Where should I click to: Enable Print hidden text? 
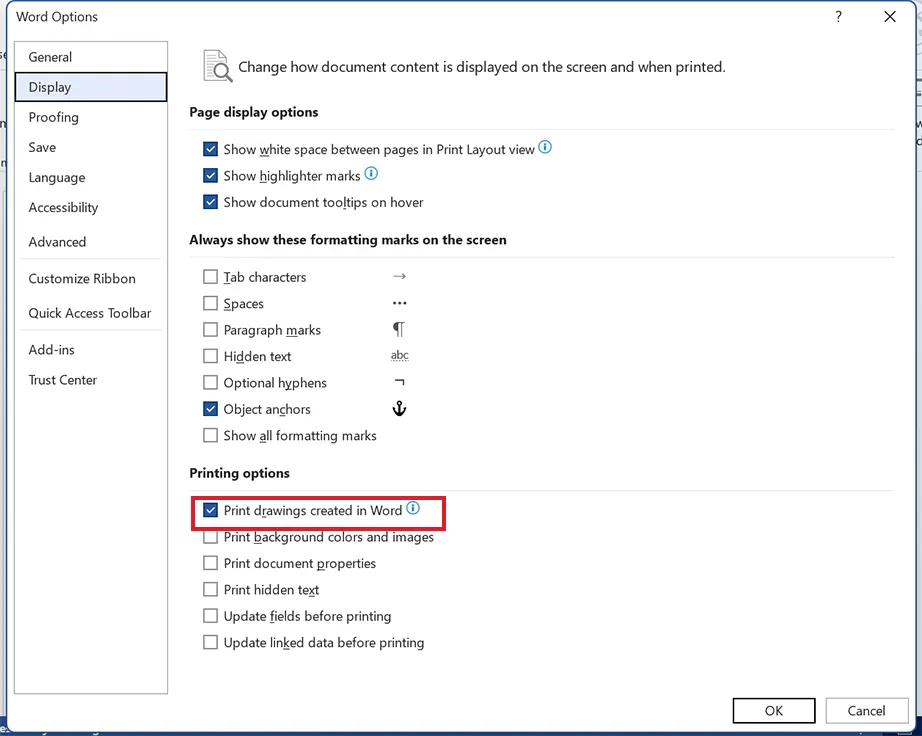pos(210,590)
